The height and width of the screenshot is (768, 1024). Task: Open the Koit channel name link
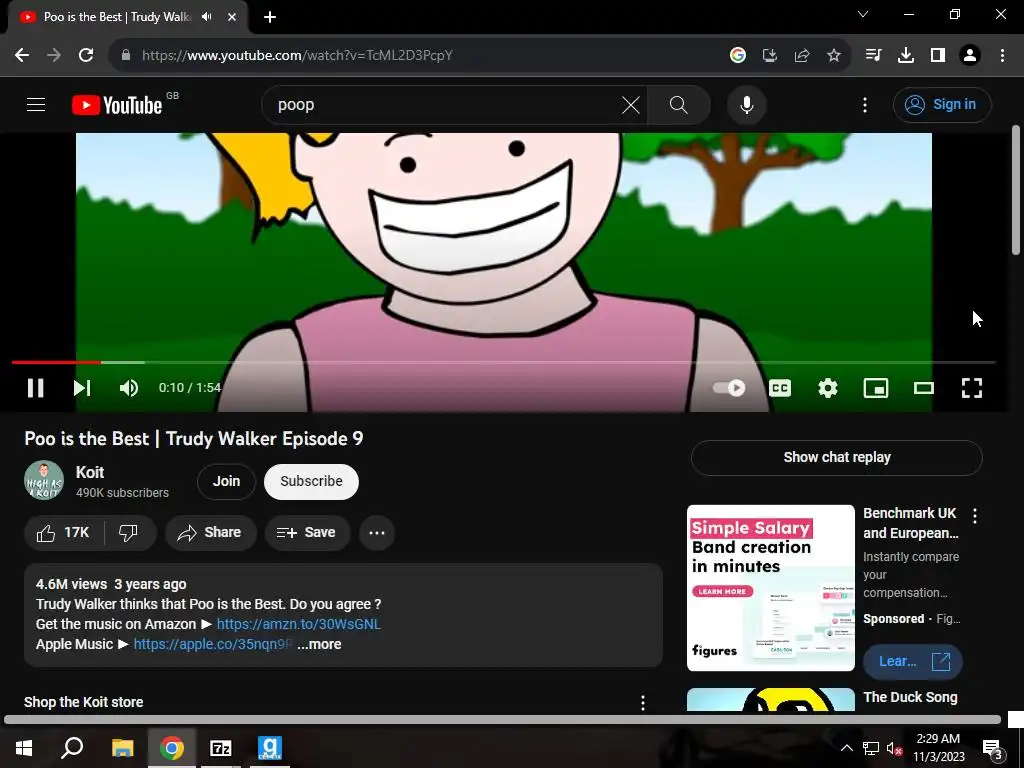(90, 472)
